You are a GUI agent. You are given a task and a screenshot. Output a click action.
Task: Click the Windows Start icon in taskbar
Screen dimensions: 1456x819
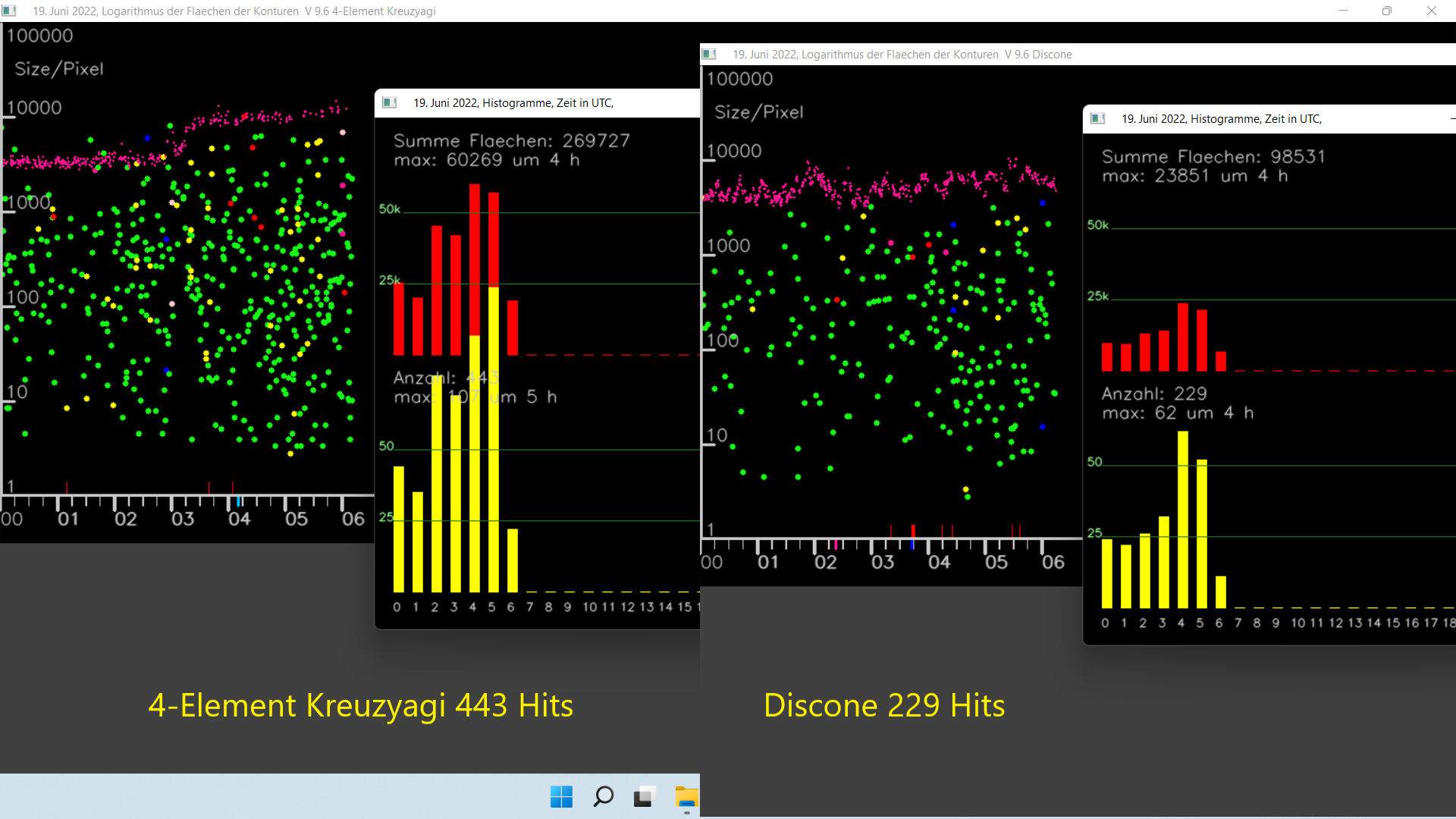[x=561, y=796]
